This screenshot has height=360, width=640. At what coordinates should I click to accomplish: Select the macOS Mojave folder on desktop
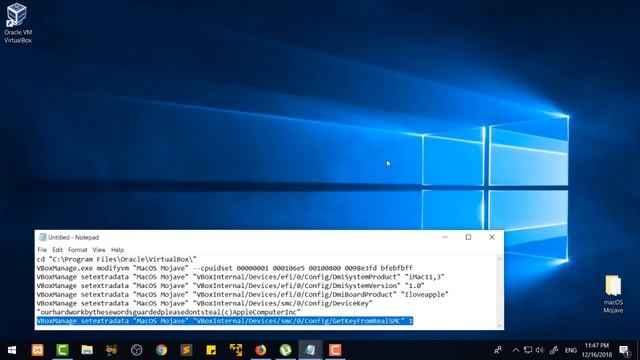pos(613,294)
